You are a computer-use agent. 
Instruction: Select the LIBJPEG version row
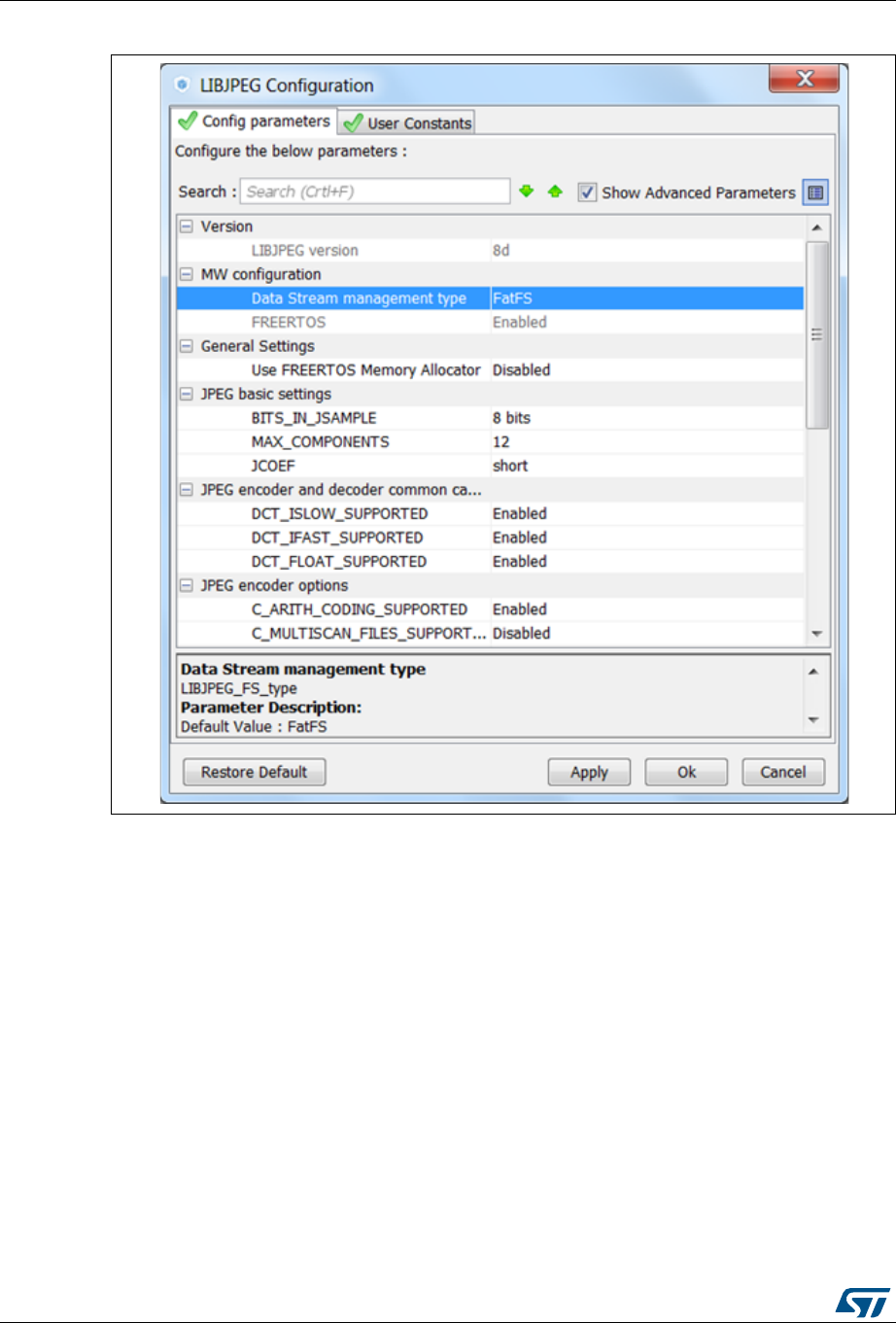click(x=490, y=251)
